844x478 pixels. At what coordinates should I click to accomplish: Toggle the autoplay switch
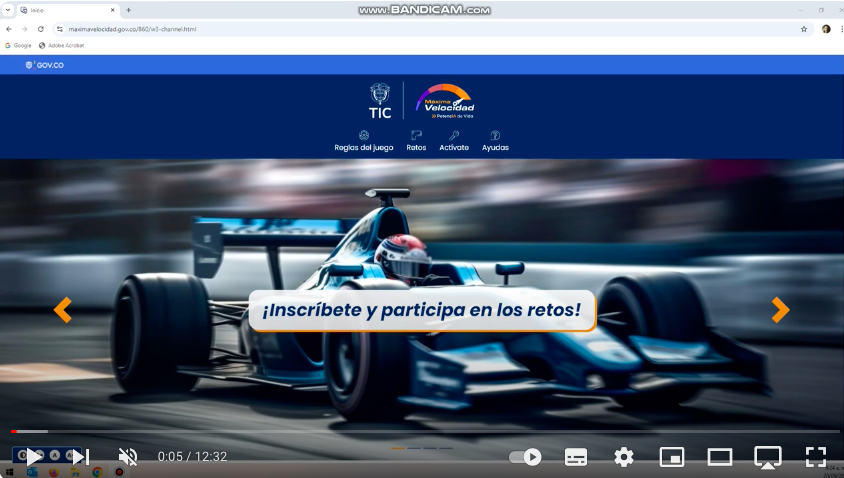(525, 457)
